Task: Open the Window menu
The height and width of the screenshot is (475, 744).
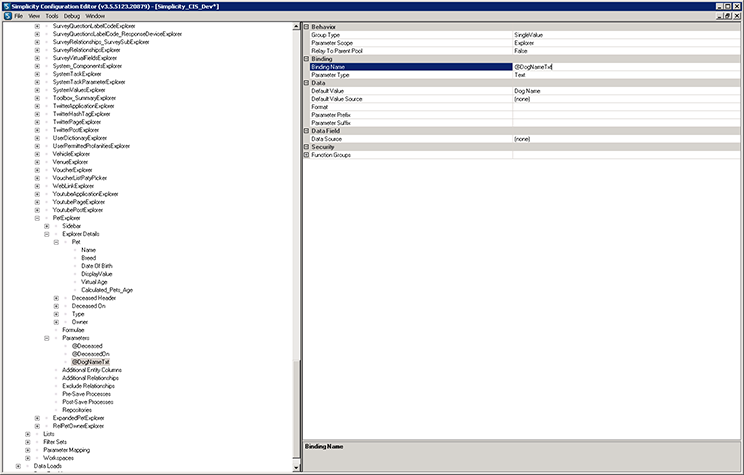Action: 95,16
